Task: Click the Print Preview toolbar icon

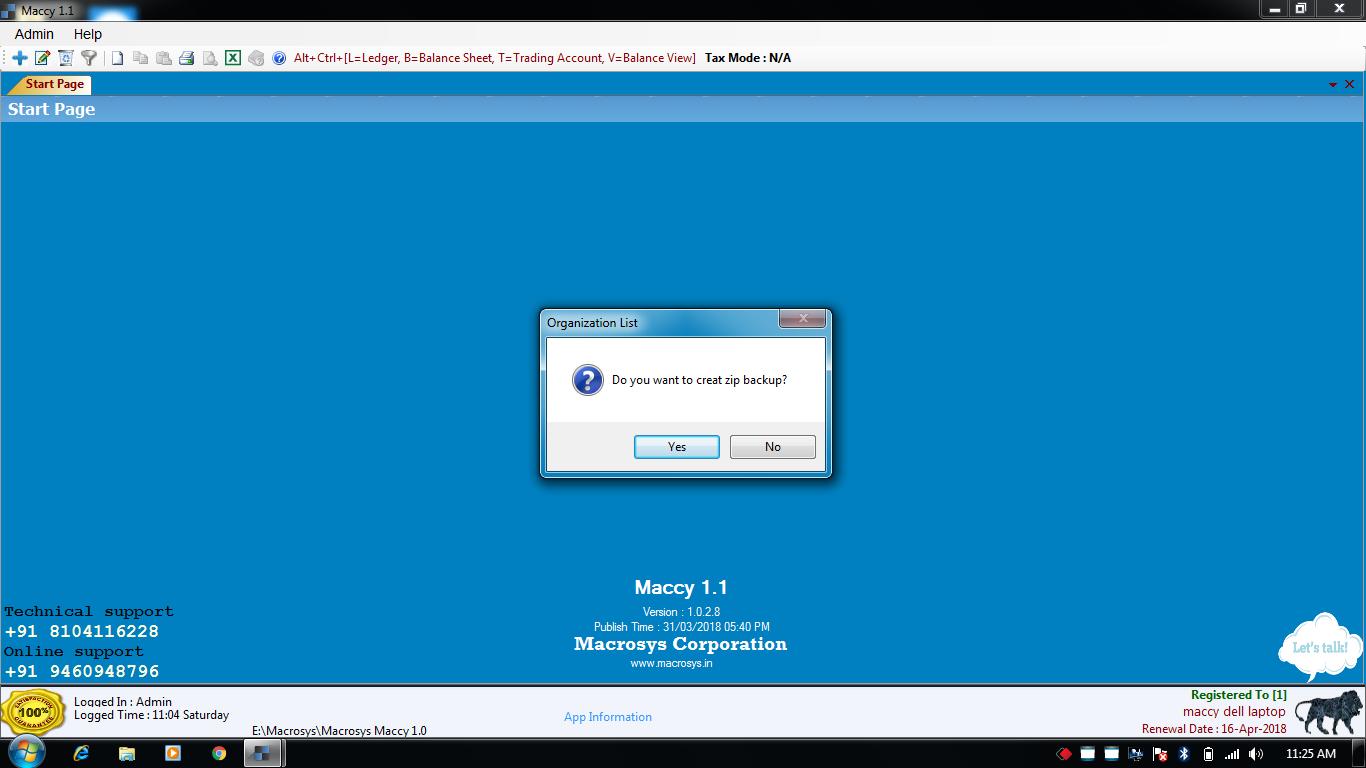Action: [x=209, y=58]
